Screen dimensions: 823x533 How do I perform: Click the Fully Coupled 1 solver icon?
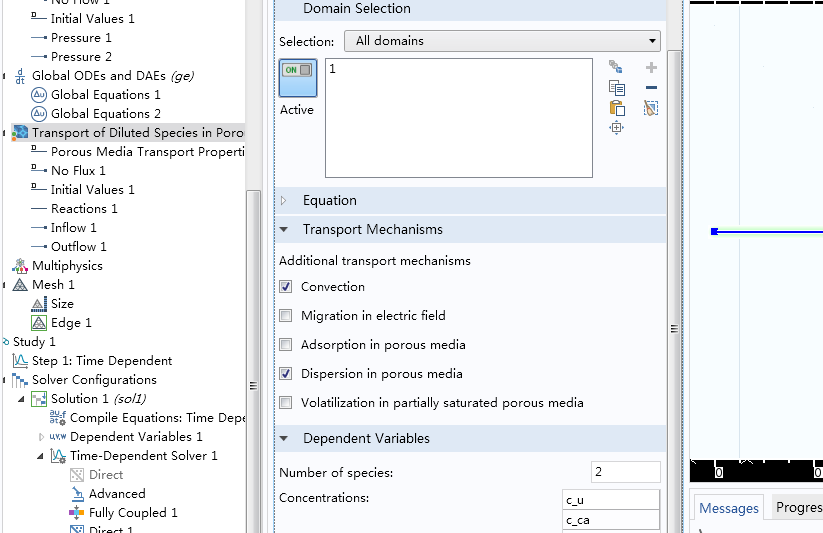click(x=77, y=513)
